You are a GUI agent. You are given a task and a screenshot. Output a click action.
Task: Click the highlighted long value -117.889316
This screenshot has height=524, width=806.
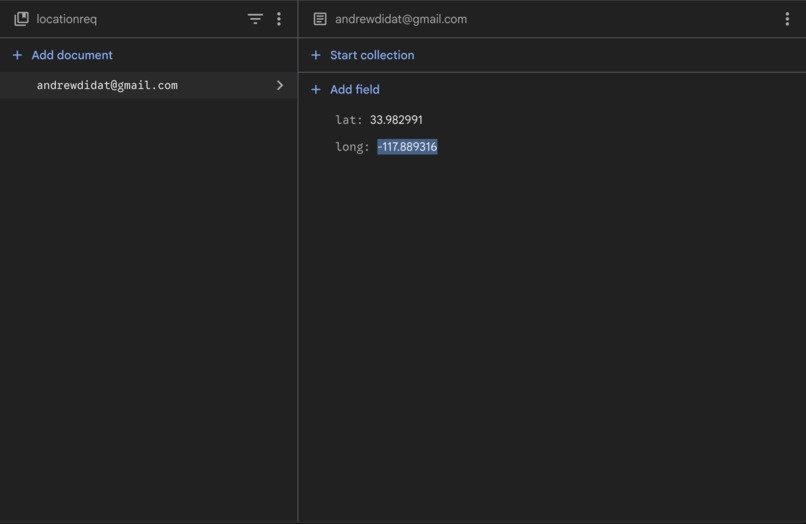(x=407, y=147)
